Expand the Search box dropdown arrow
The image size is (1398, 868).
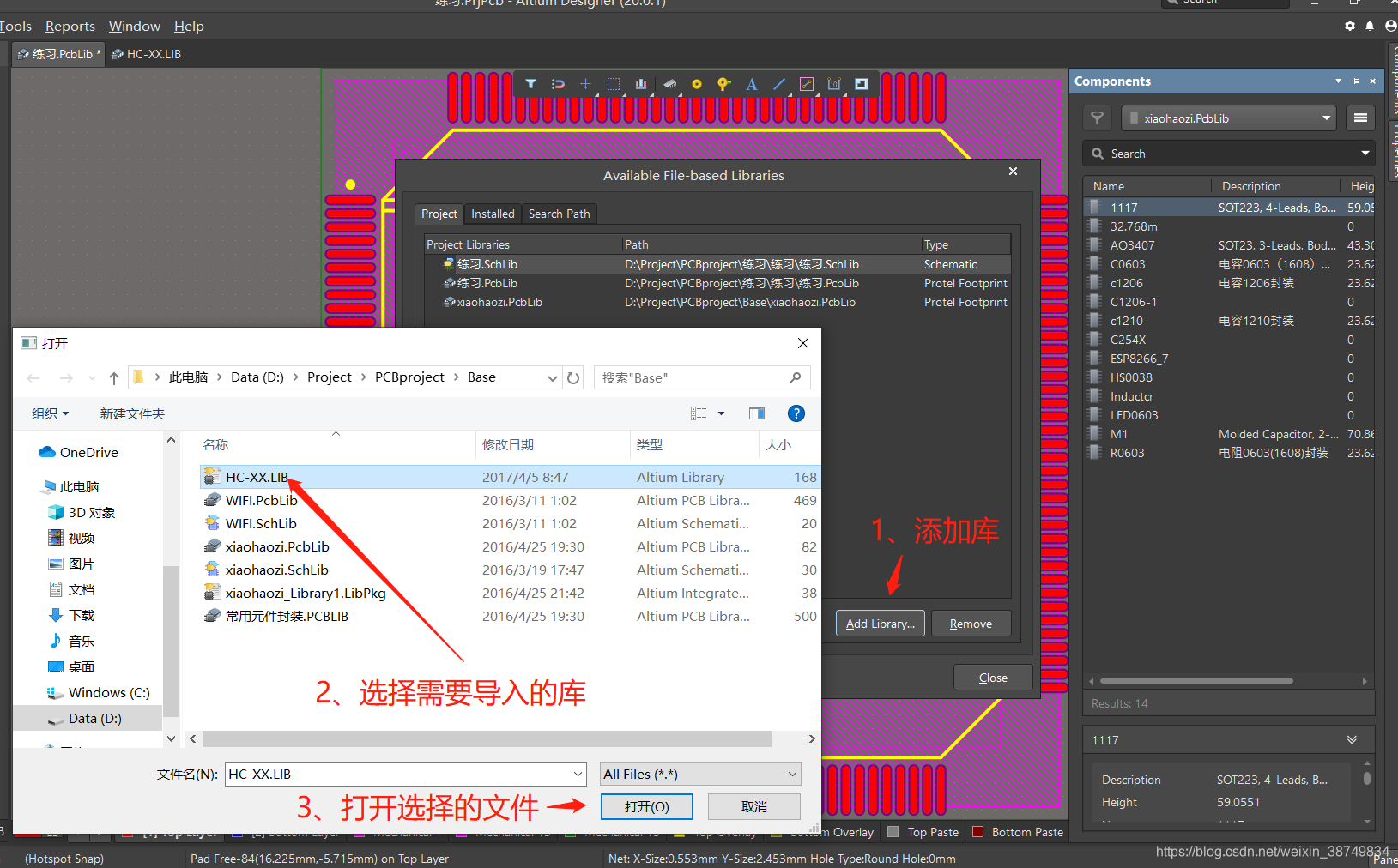1365,154
